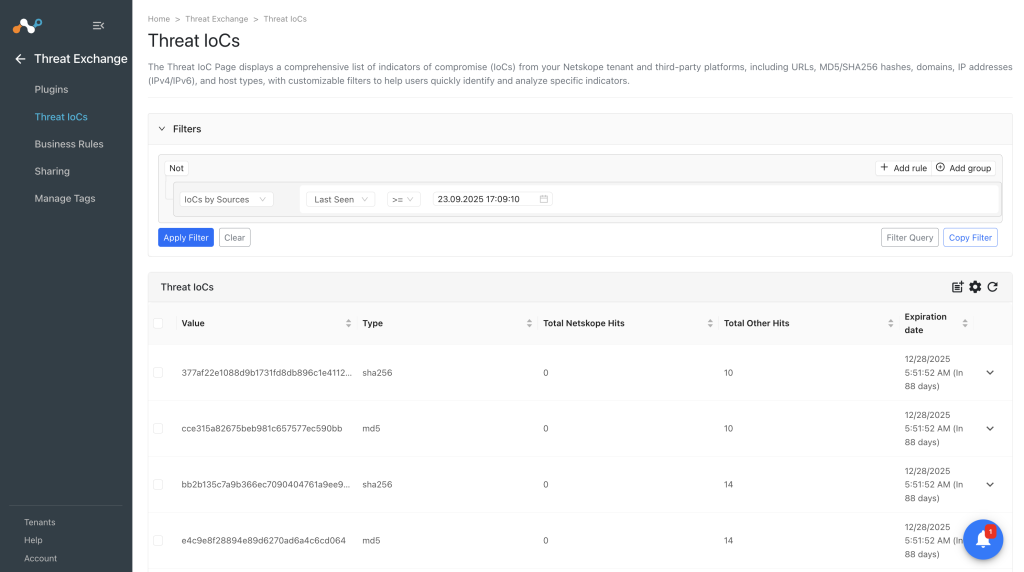This screenshot has width=1024, height=572.
Task: Open Plugins in sidebar
Action: click(51, 89)
